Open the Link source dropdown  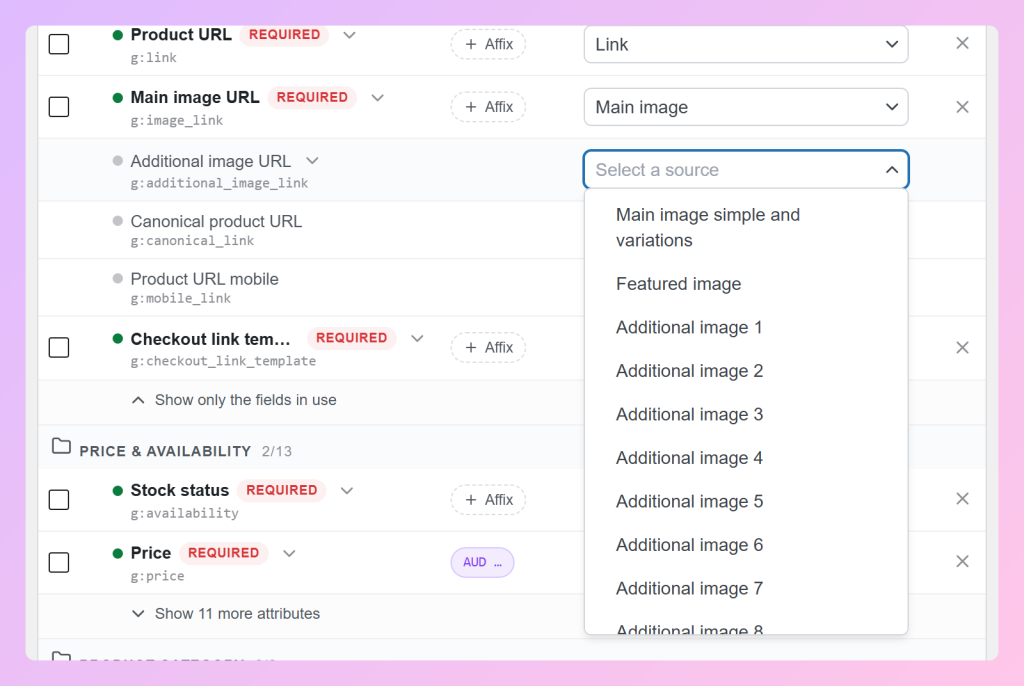[x=746, y=44]
